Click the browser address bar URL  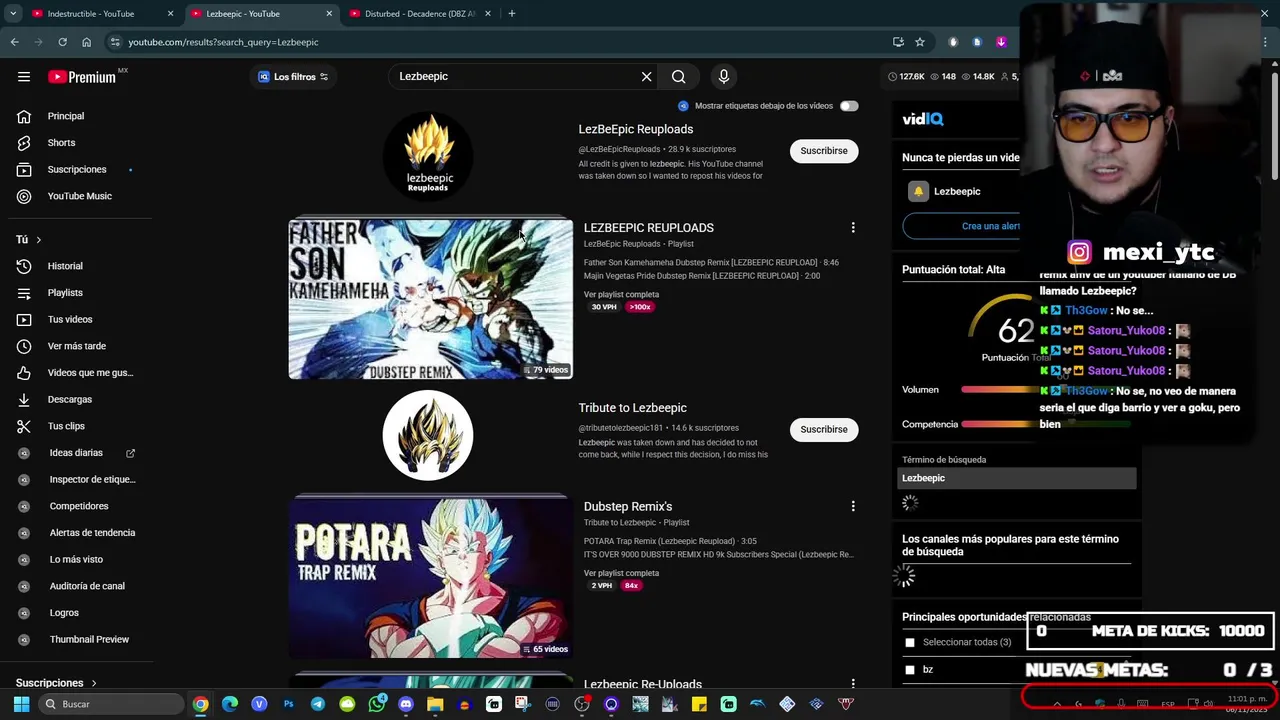click(x=224, y=43)
